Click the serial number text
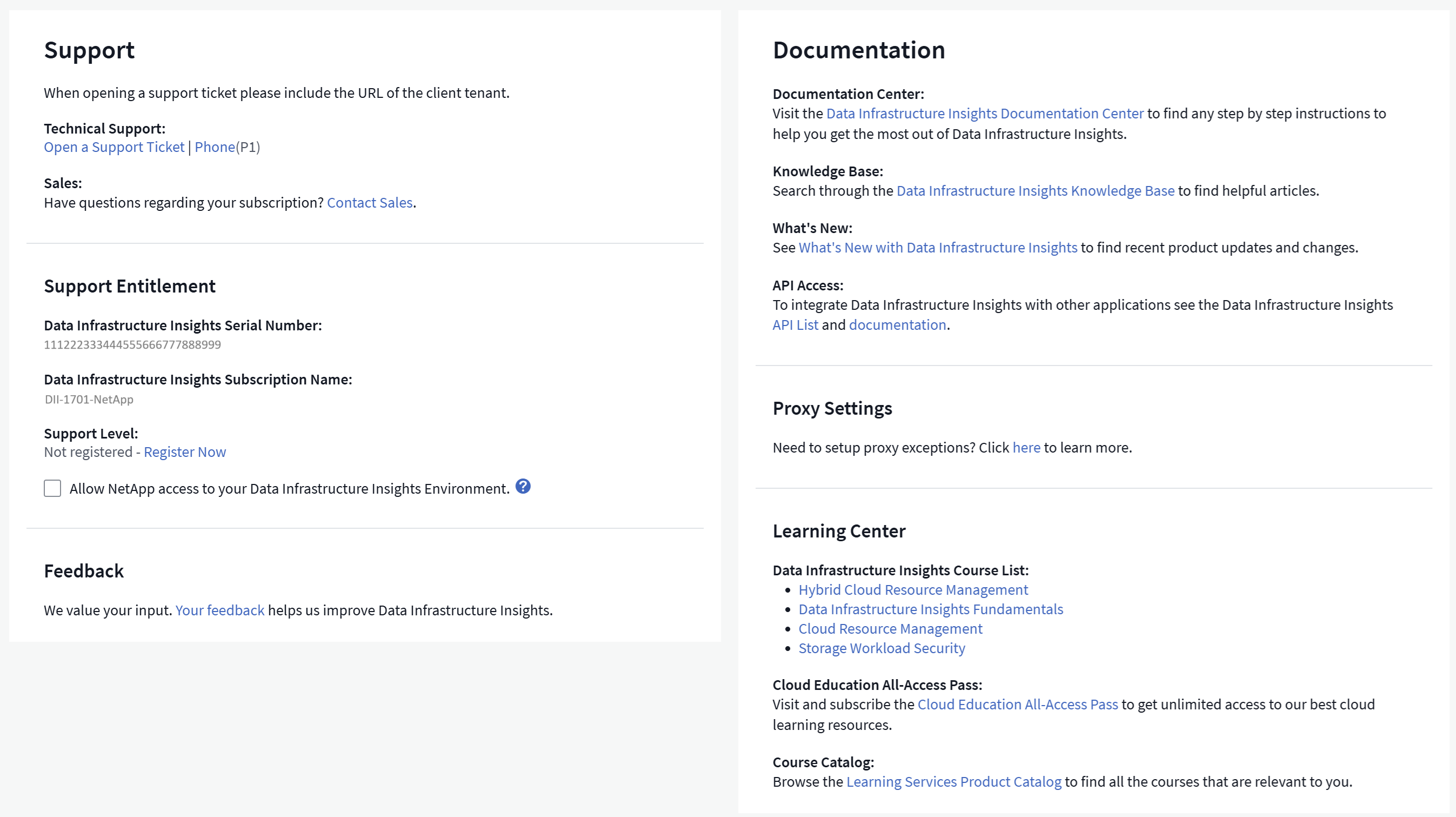The height and width of the screenshot is (817, 1456). point(132,344)
